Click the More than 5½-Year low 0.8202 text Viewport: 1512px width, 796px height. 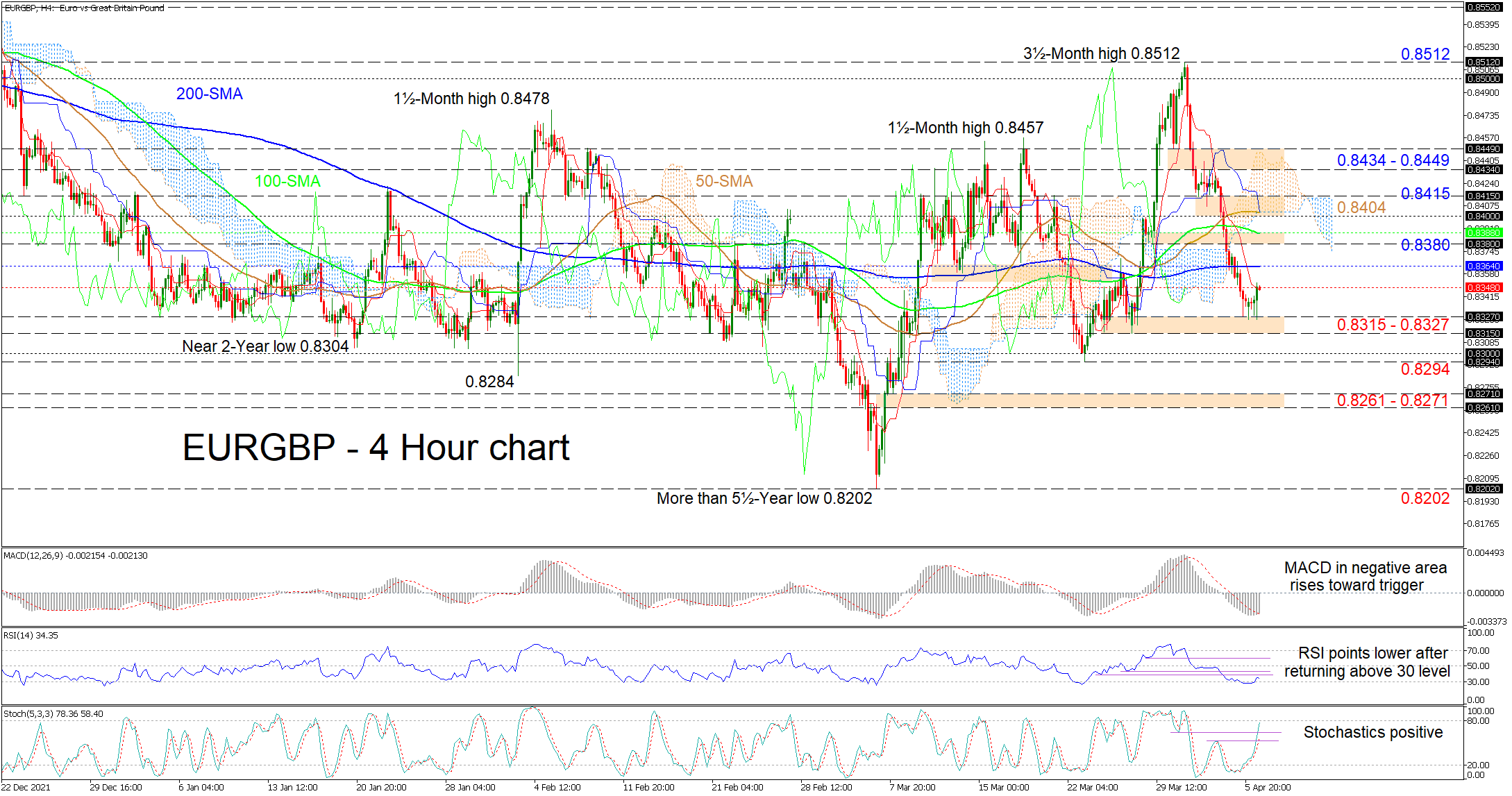tap(764, 499)
